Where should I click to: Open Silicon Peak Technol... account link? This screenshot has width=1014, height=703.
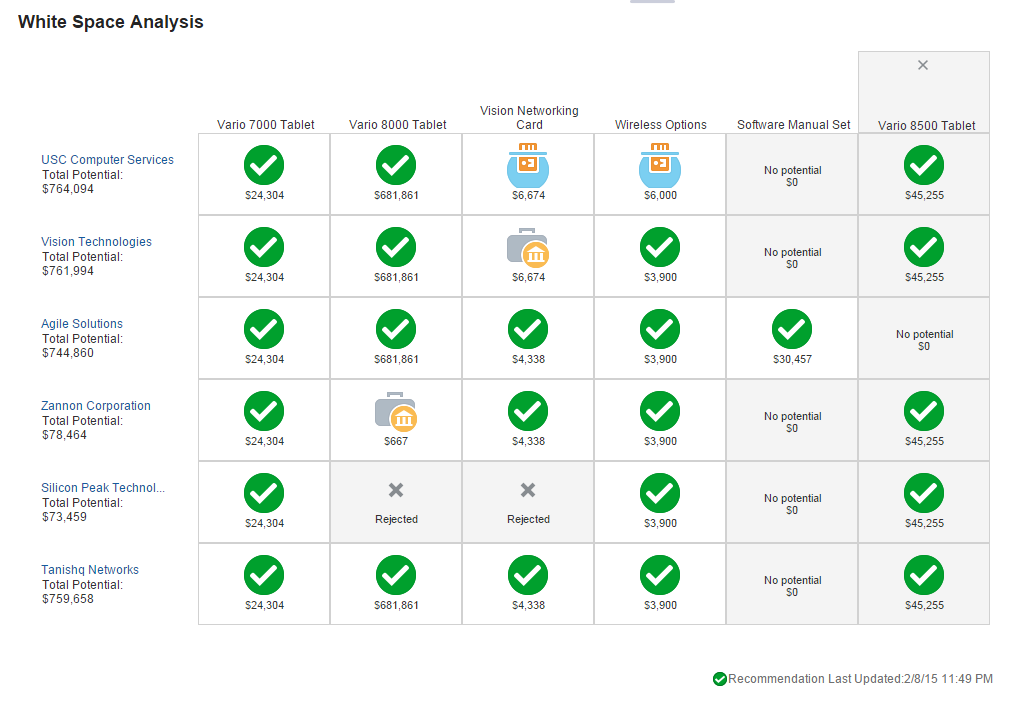pyautogui.click(x=103, y=488)
